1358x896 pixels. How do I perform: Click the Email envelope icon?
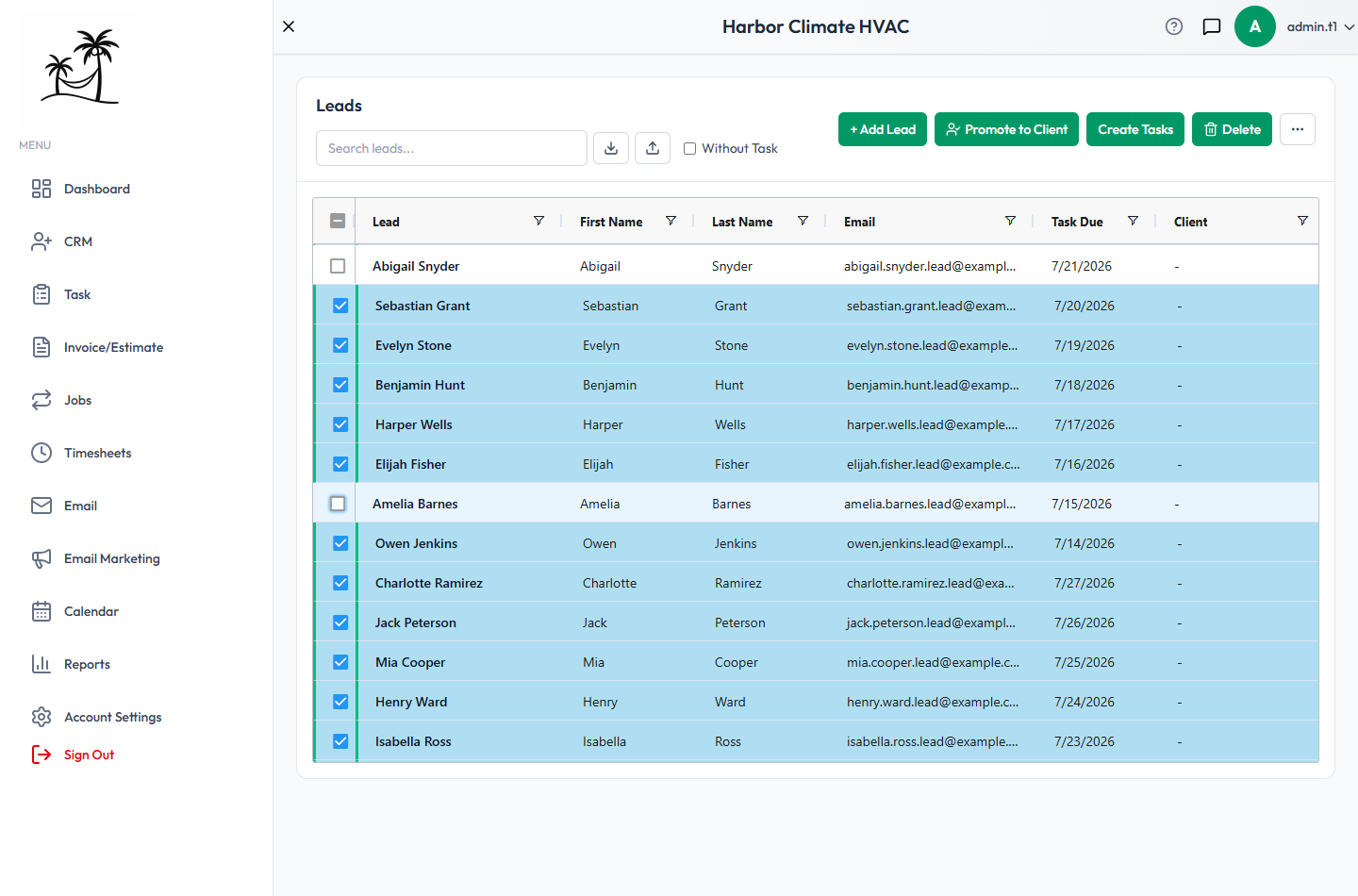coord(41,506)
